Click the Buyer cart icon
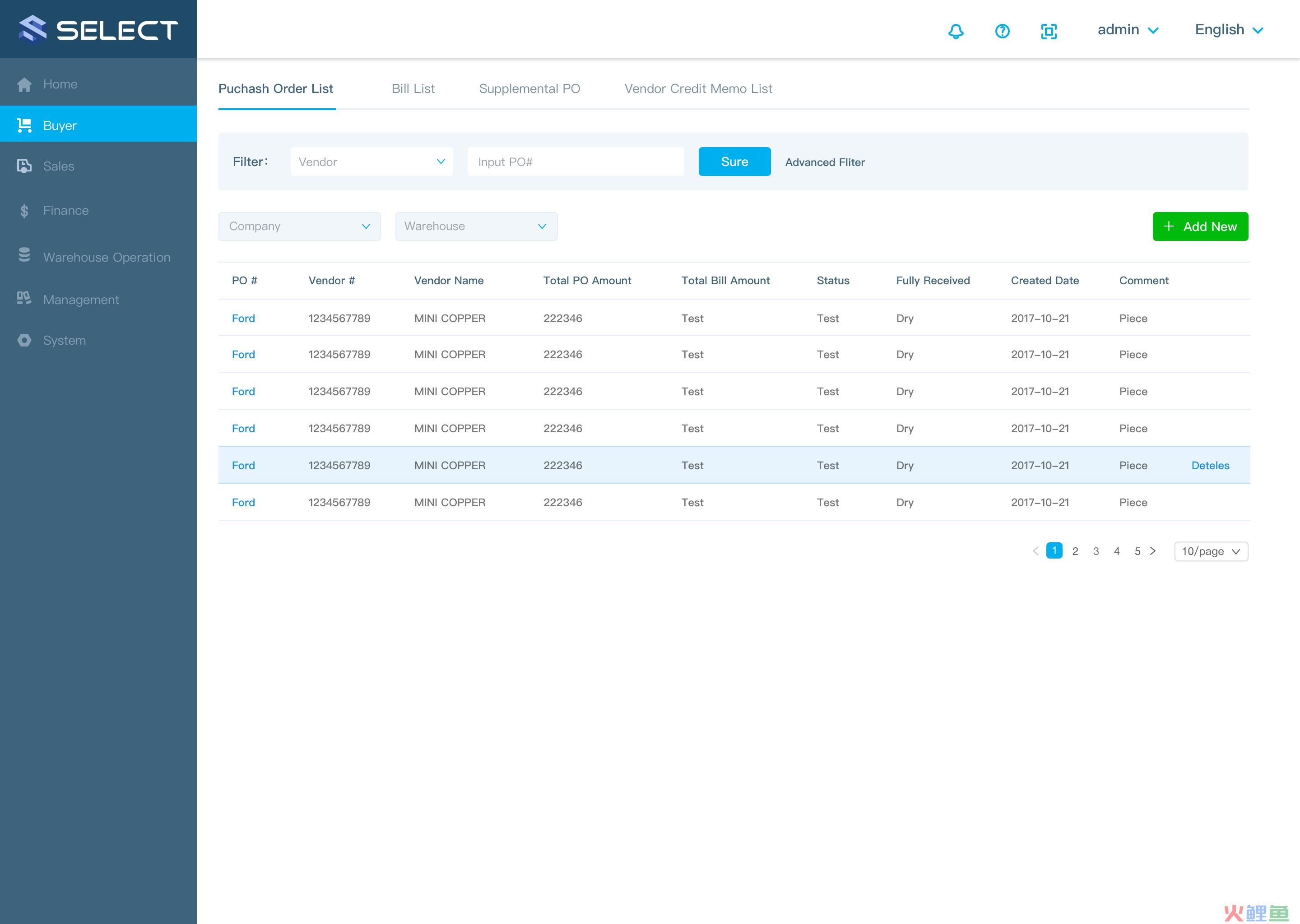Screen dimensions: 1300x924 24,125
